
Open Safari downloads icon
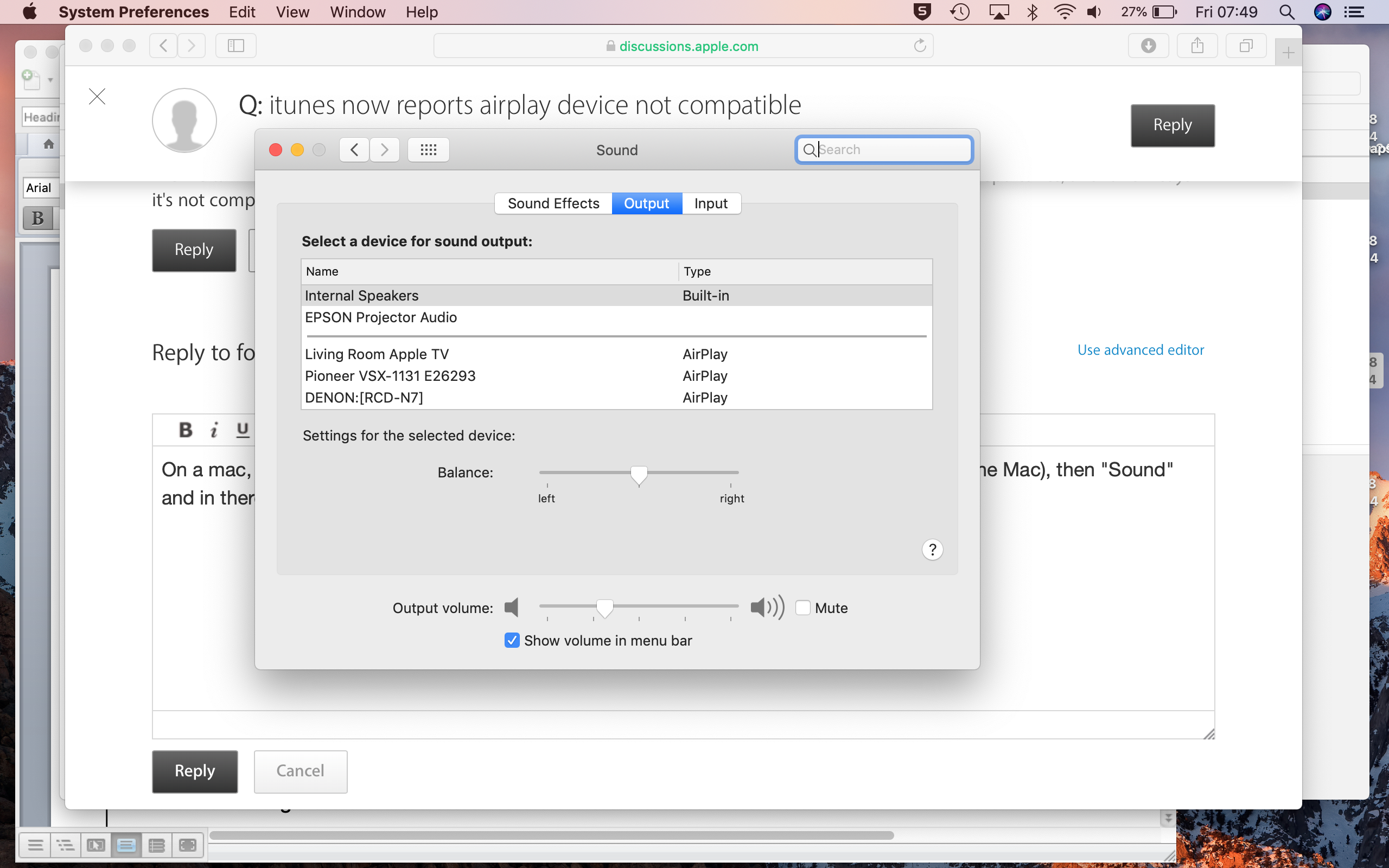[x=1148, y=46]
